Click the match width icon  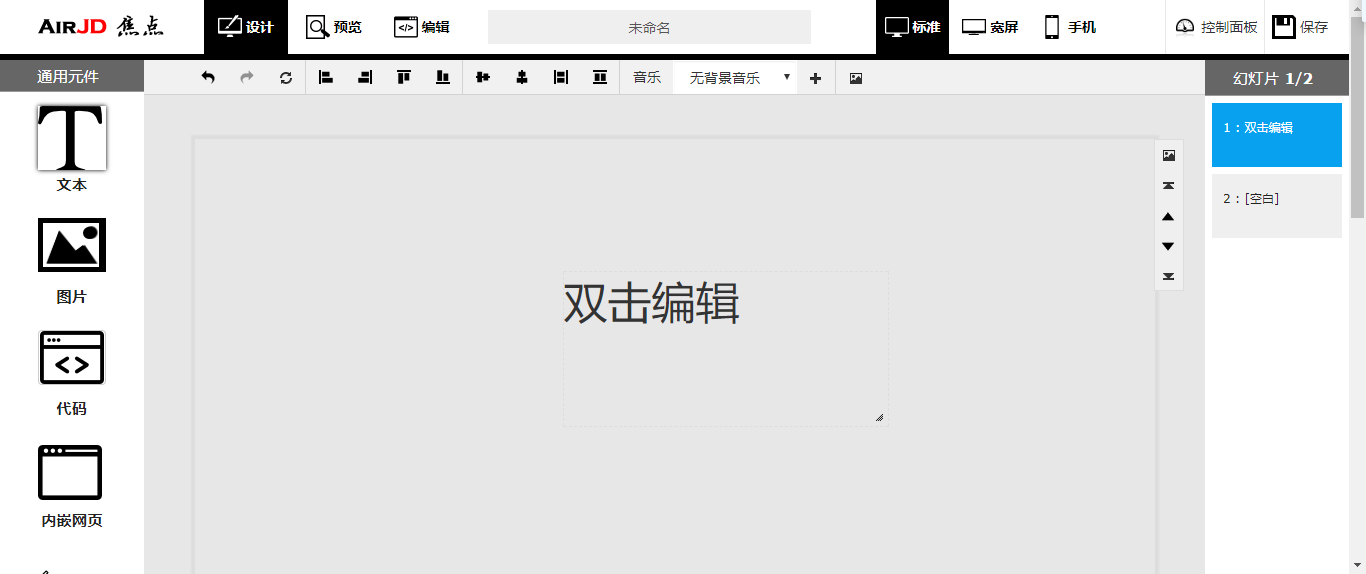(561, 78)
